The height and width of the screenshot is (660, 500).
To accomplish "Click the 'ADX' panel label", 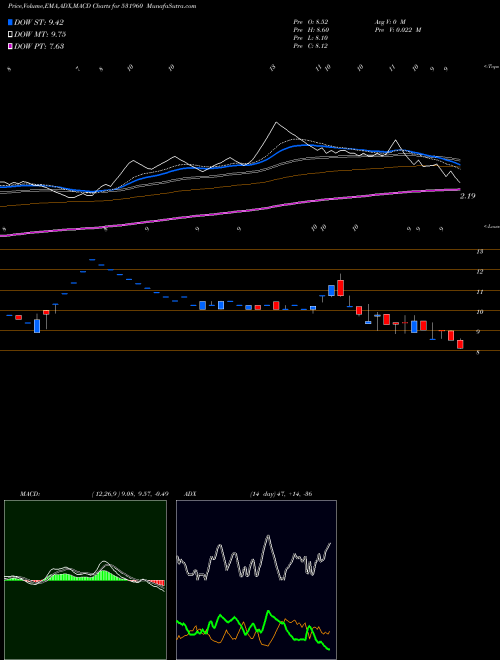I will tap(190, 494).
